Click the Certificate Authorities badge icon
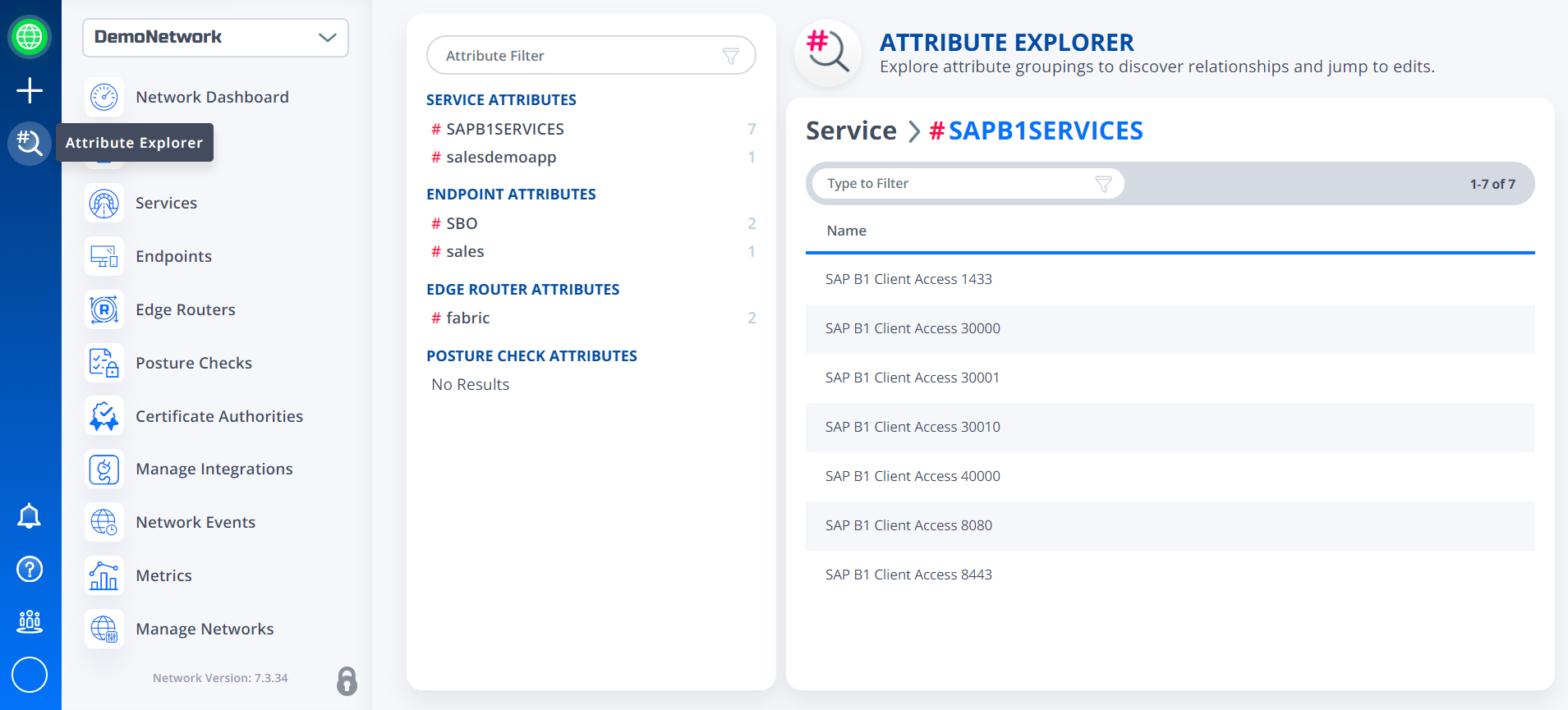The width and height of the screenshot is (1568, 710). tap(104, 416)
